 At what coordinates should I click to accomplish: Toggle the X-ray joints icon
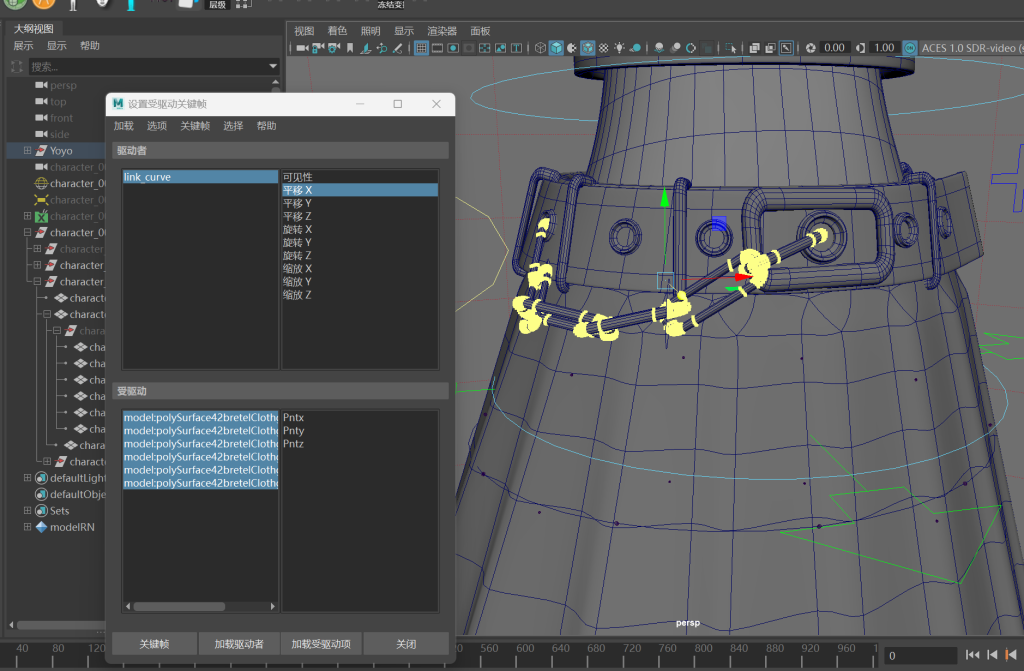point(786,48)
